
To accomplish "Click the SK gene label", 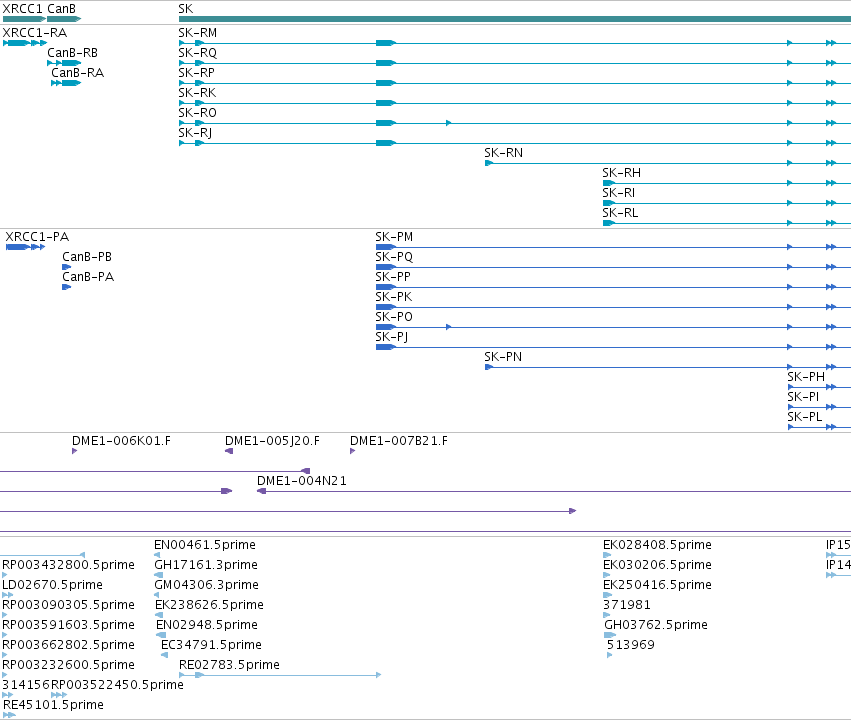I will coord(186,9).
